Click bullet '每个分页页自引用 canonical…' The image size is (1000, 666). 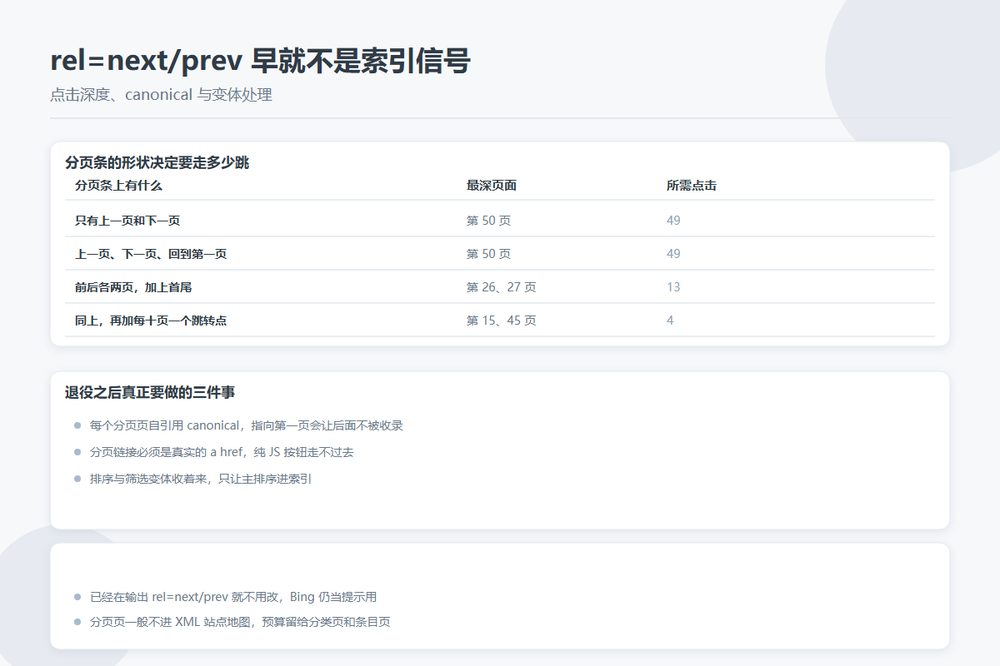[x=246, y=426]
